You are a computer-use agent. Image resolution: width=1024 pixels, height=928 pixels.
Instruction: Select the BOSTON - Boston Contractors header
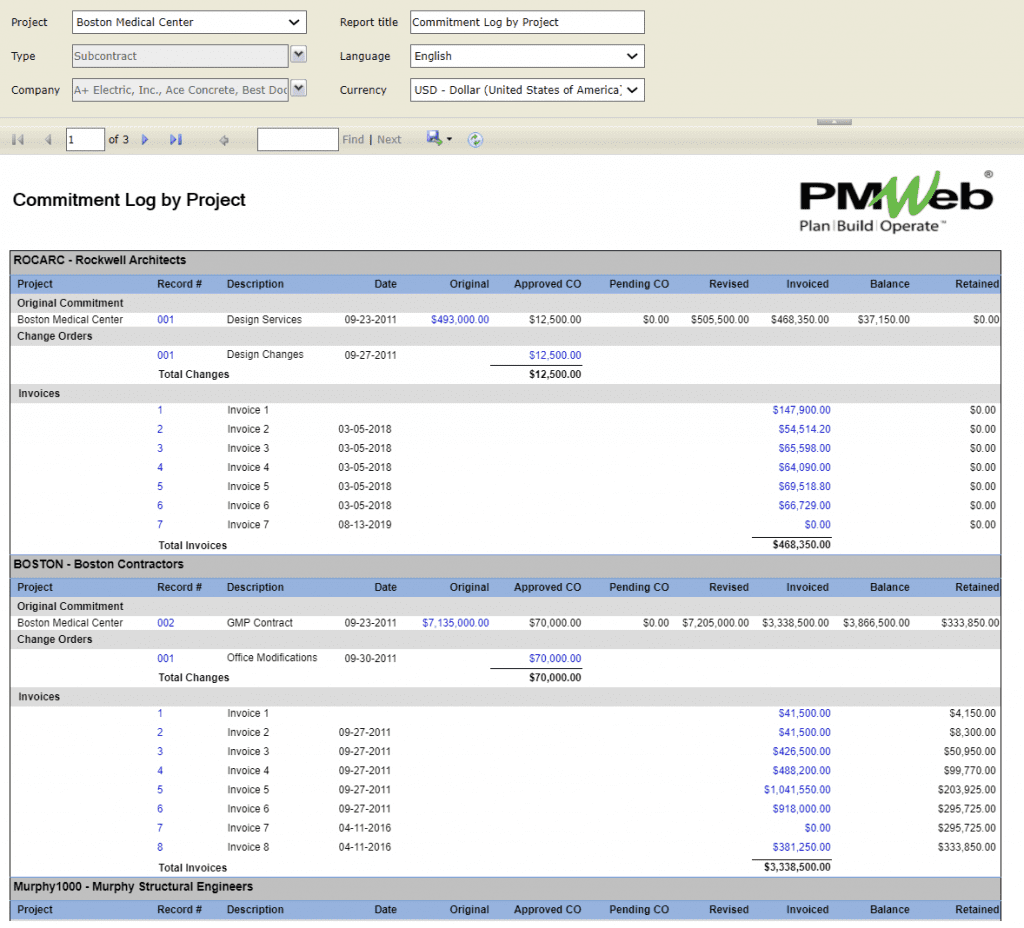click(99, 564)
